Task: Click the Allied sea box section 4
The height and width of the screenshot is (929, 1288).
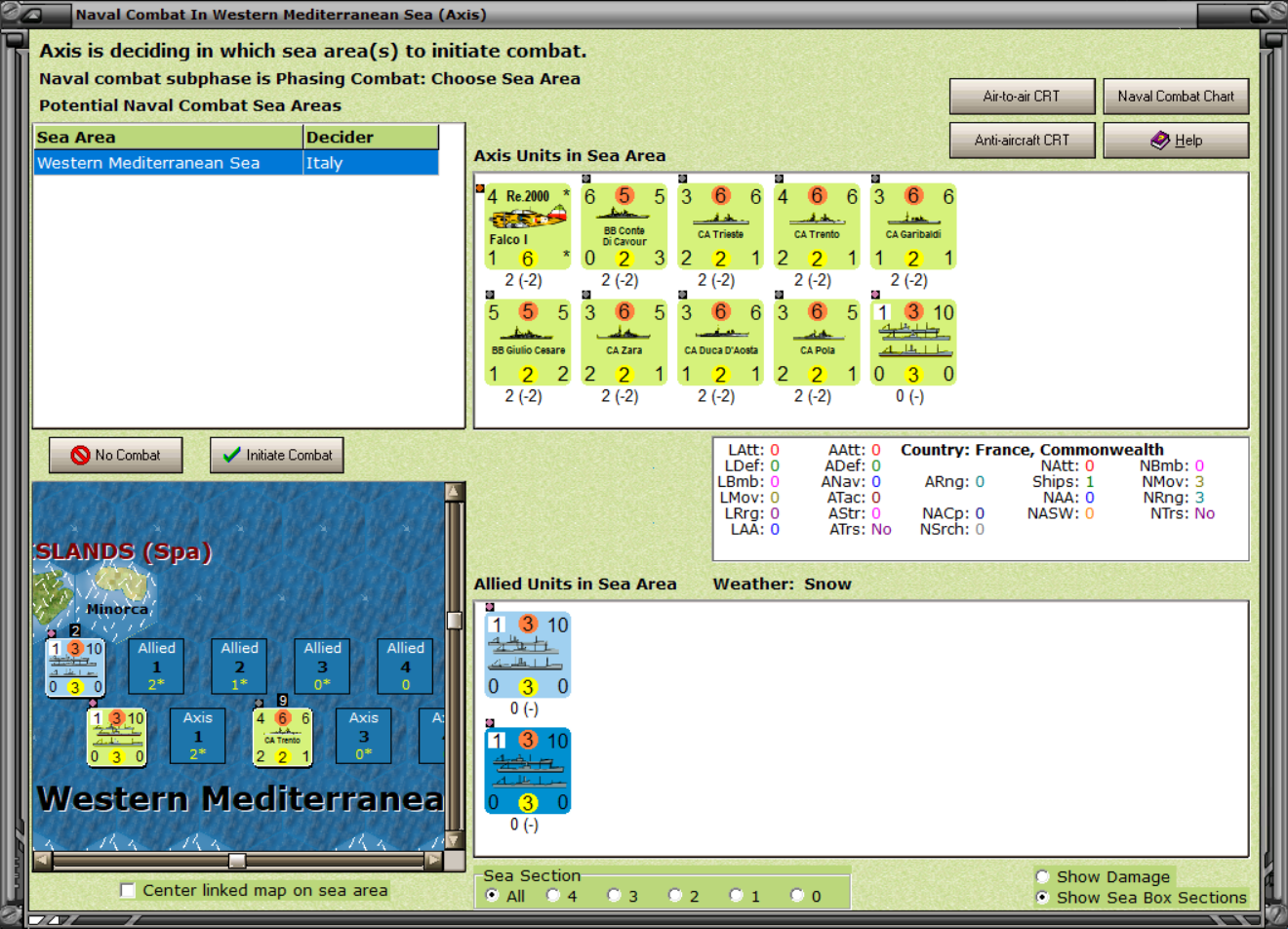Action: click(405, 666)
